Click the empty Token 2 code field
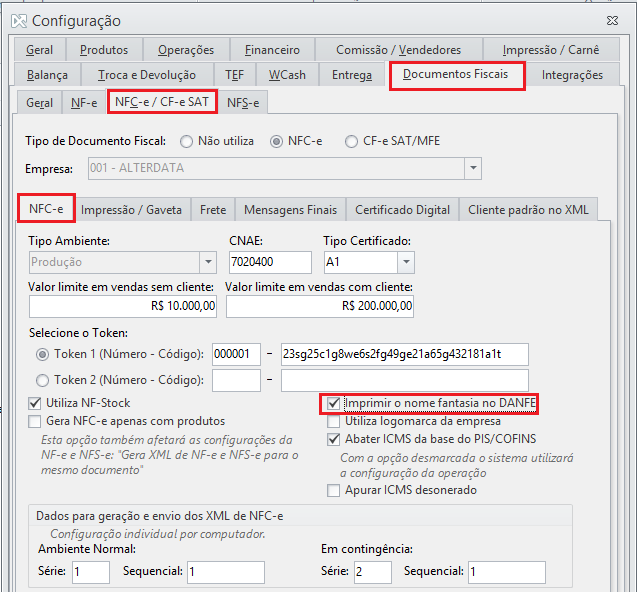Viewport: 637px width, 592px height. [x=405, y=380]
